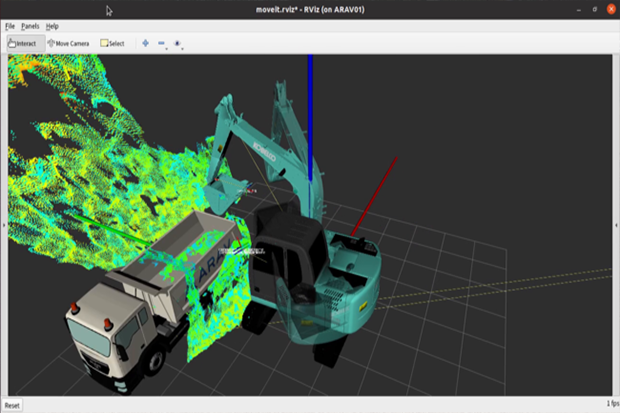Open the Help menu

pyautogui.click(x=52, y=25)
